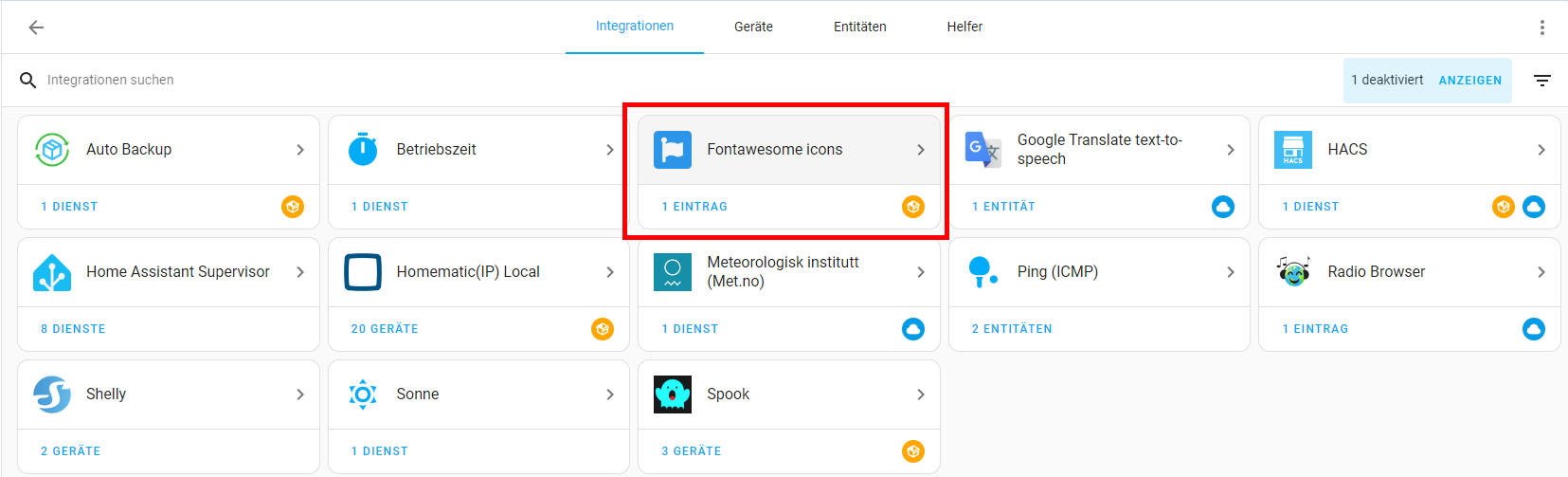Open the 20 GERÄTE link under Homematic
This screenshot has width=1568, height=477.
pos(385,329)
